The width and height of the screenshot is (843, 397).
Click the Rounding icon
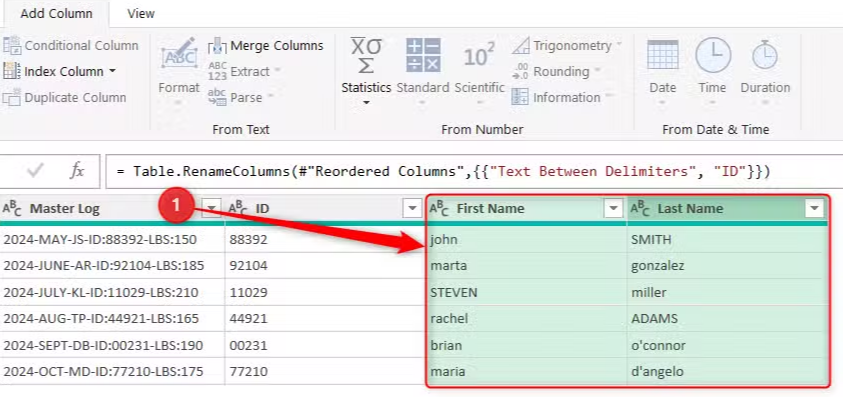(520, 72)
